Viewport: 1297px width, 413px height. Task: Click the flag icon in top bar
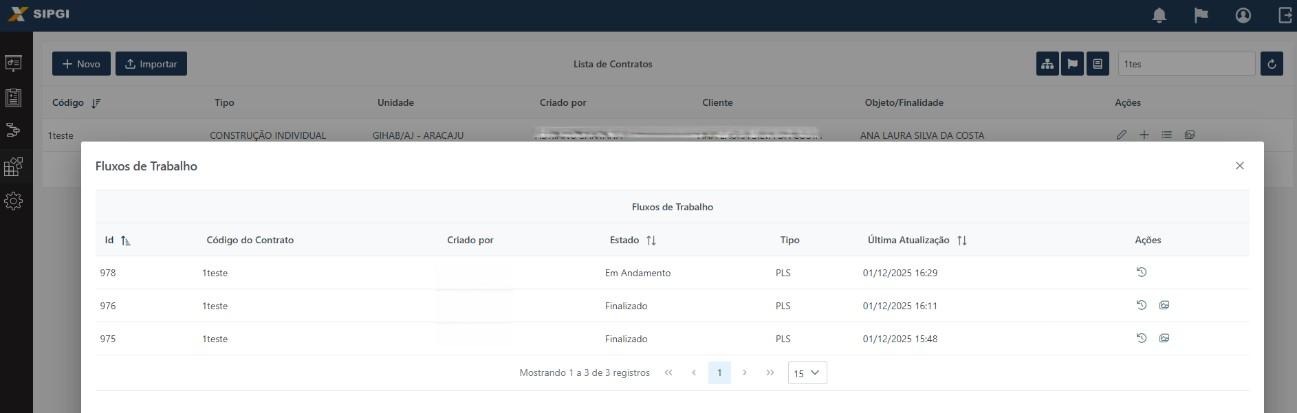[x=1201, y=15]
